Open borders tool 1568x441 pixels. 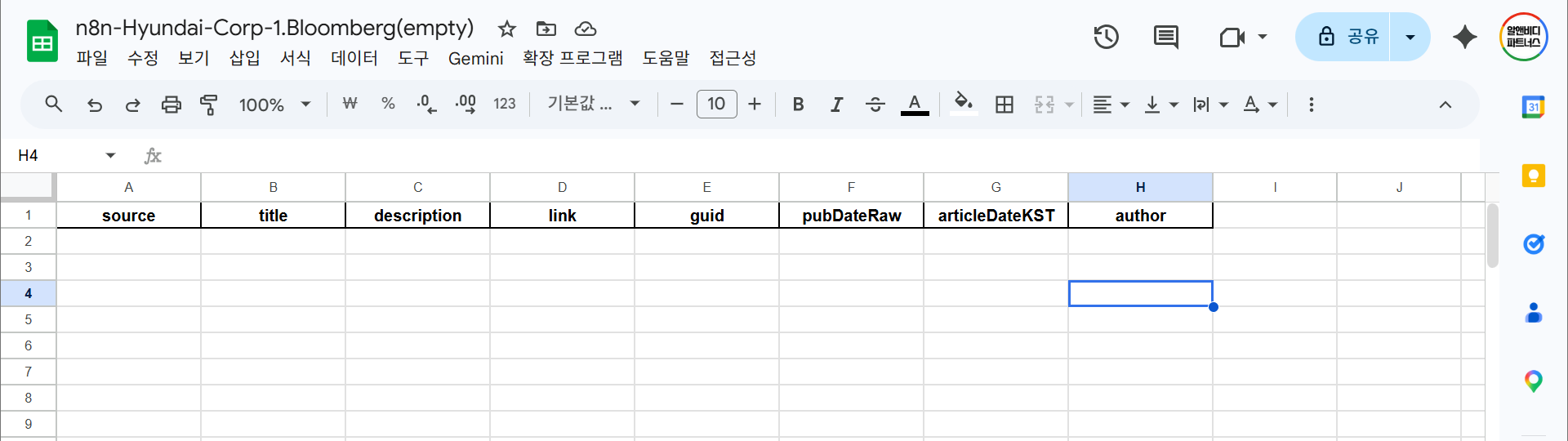1004,105
